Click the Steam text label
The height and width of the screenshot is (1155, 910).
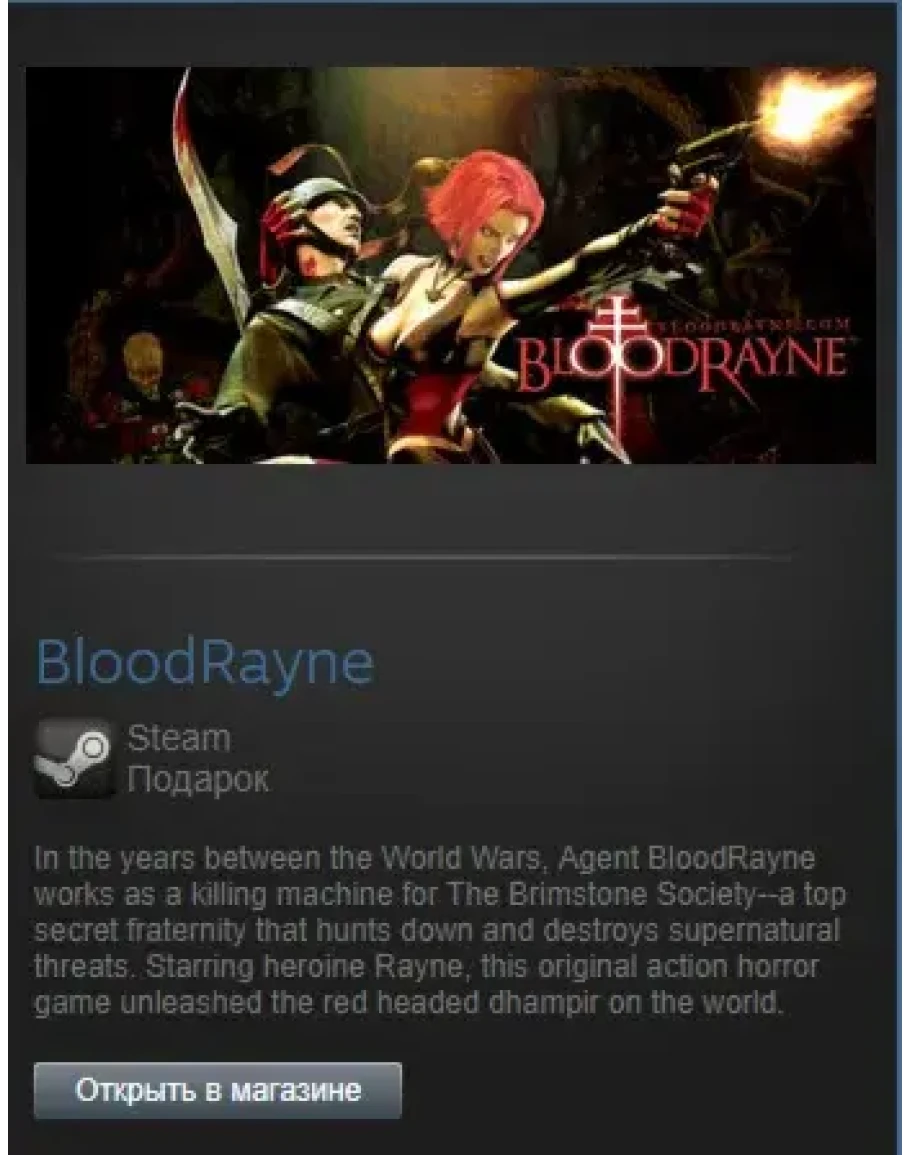179,738
